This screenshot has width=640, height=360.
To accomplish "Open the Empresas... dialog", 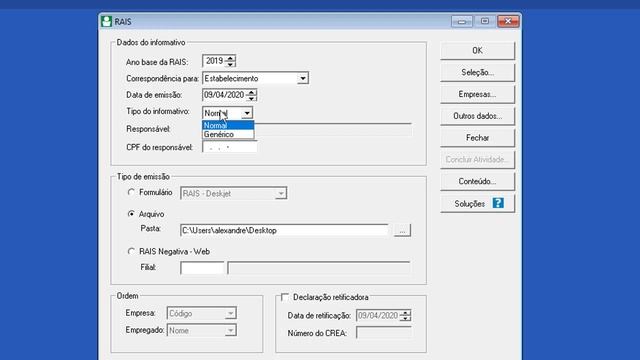I will (477, 94).
